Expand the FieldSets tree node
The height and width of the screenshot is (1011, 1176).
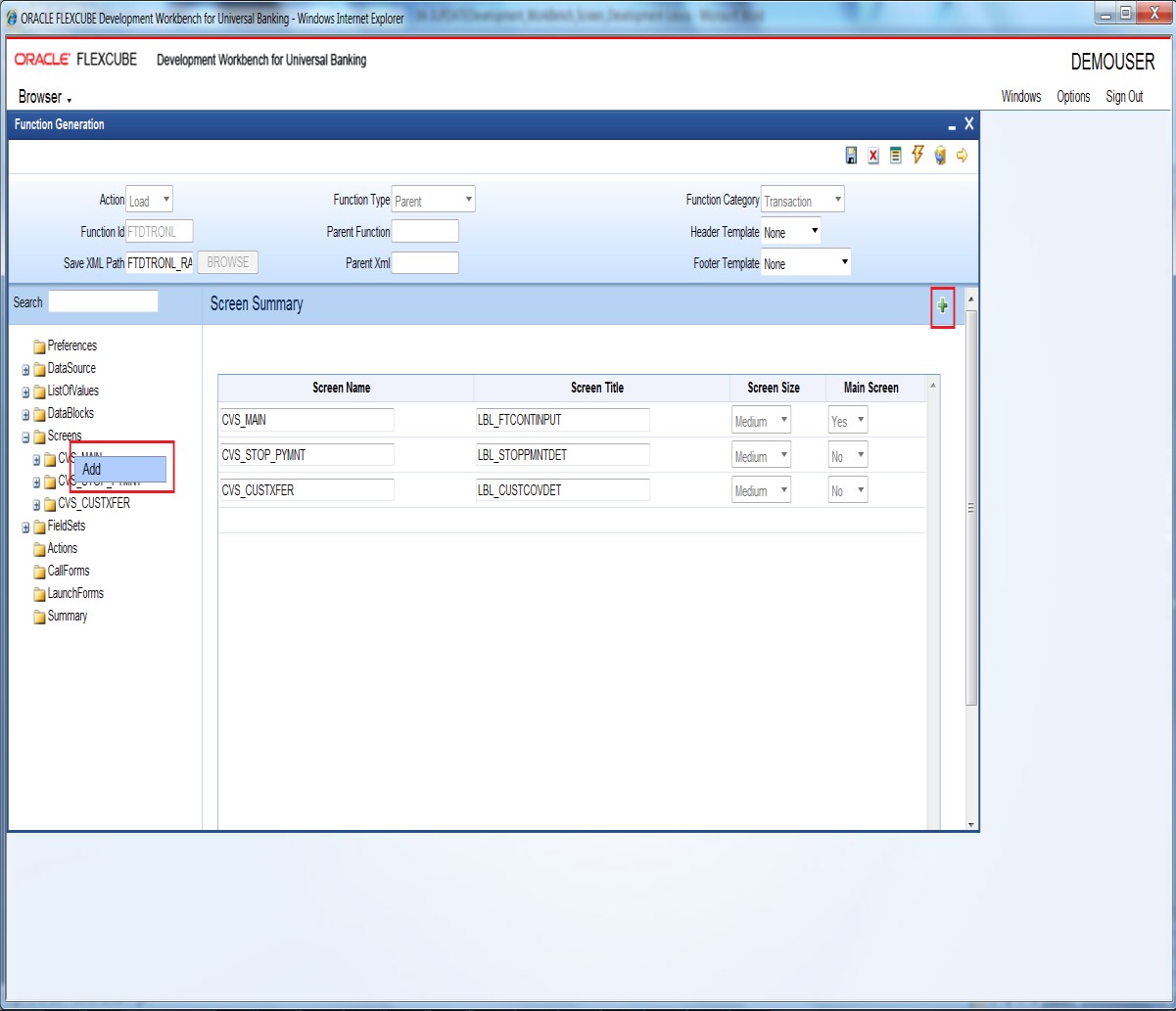coord(26,527)
